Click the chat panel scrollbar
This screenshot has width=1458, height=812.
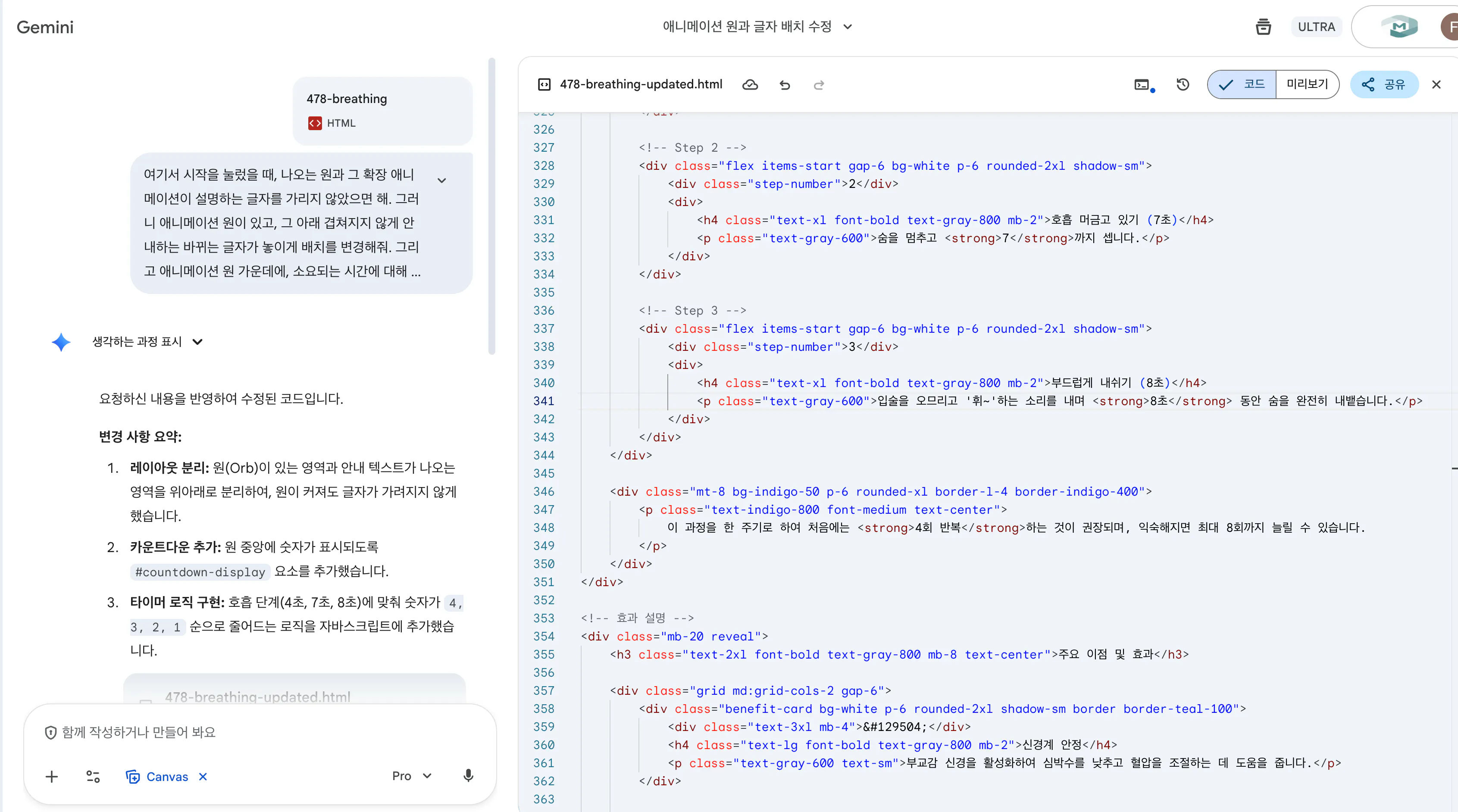[492, 206]
